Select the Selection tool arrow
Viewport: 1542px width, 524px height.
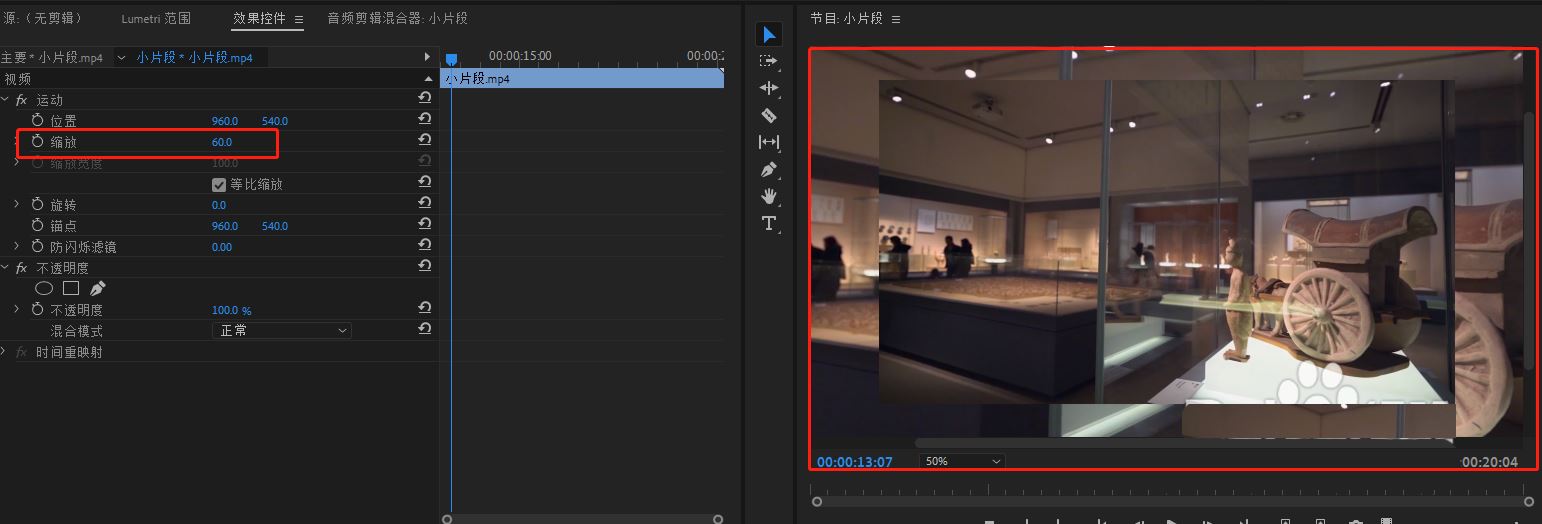coord(769,35)
